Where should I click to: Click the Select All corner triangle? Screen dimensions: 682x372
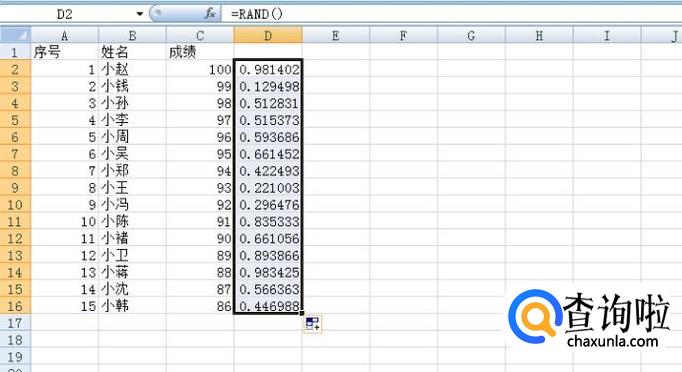tap(15, 35)
